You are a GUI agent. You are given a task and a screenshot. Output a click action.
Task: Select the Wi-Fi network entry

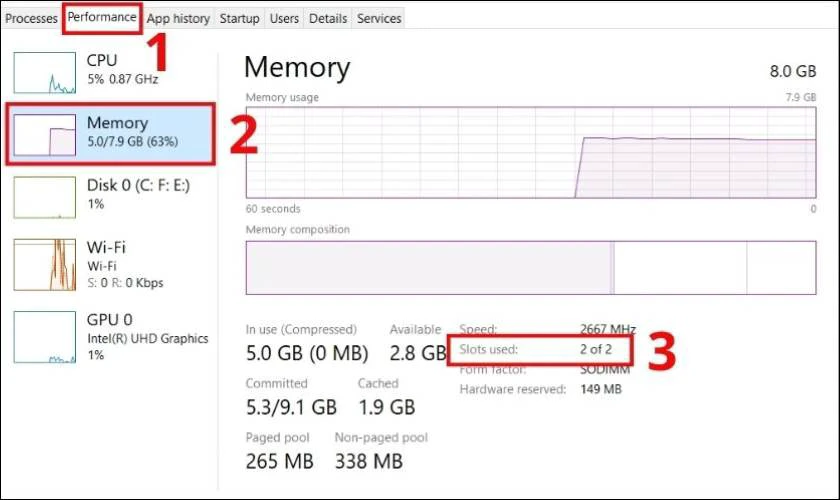(123, 263)
